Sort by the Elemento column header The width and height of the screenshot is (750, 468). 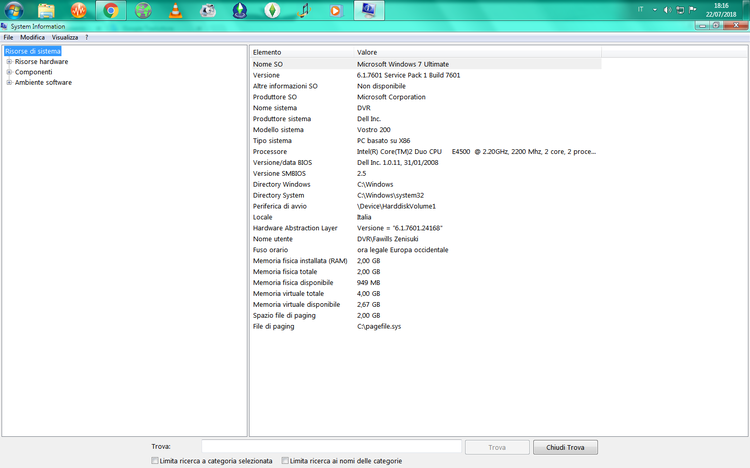302,52
